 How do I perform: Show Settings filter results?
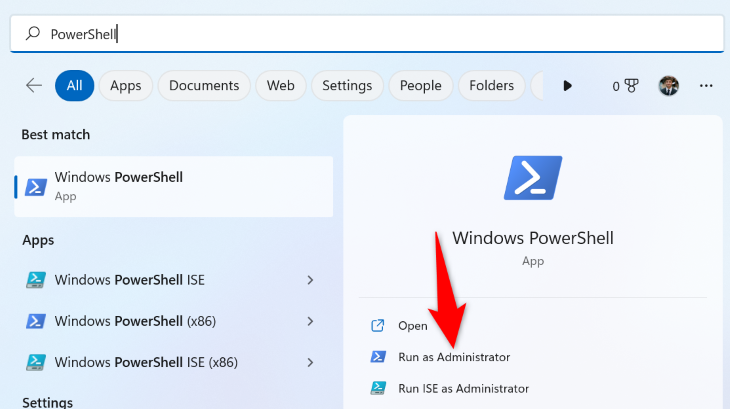point(347,86)
